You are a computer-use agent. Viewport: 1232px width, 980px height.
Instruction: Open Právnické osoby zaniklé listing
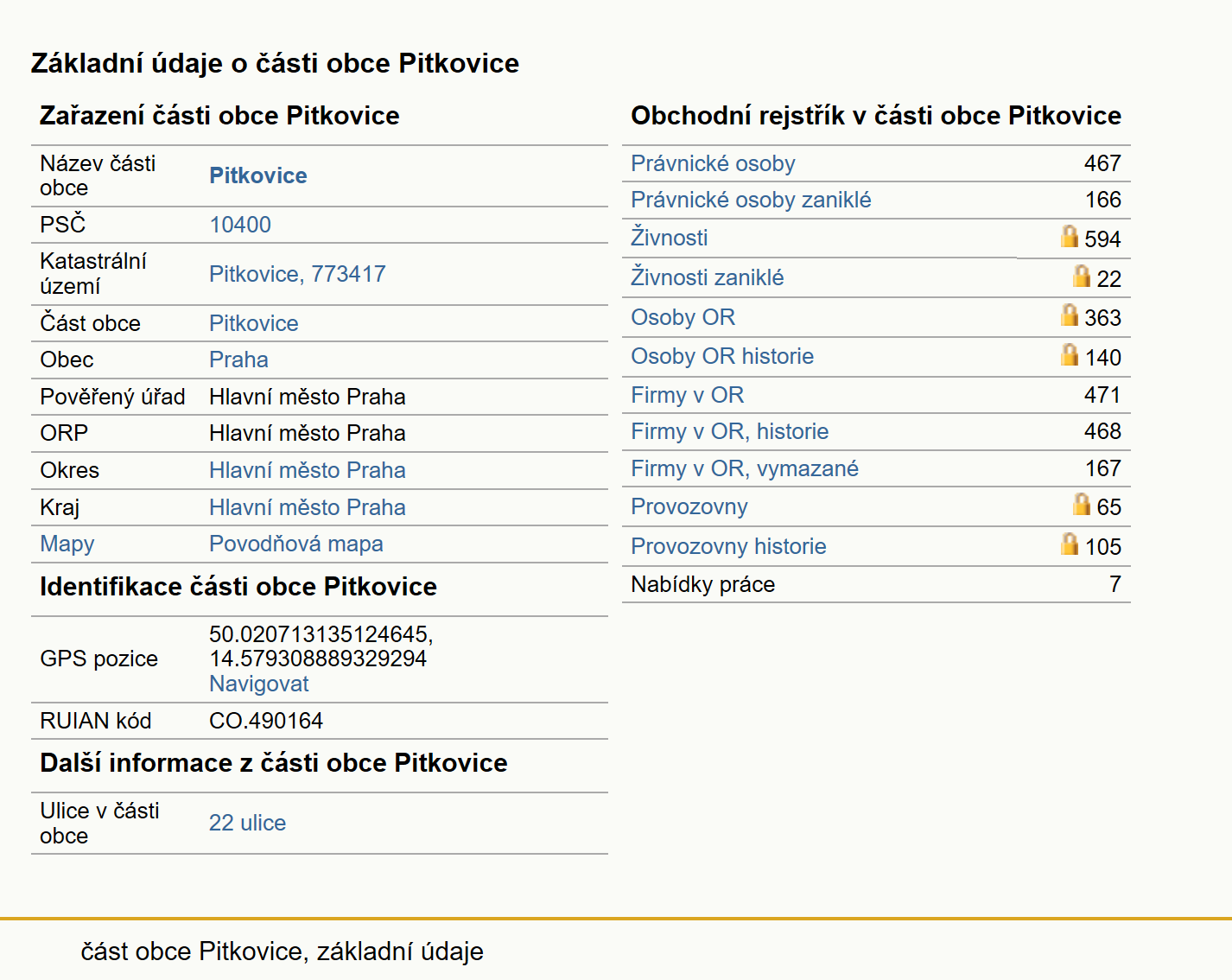point(751,200)
